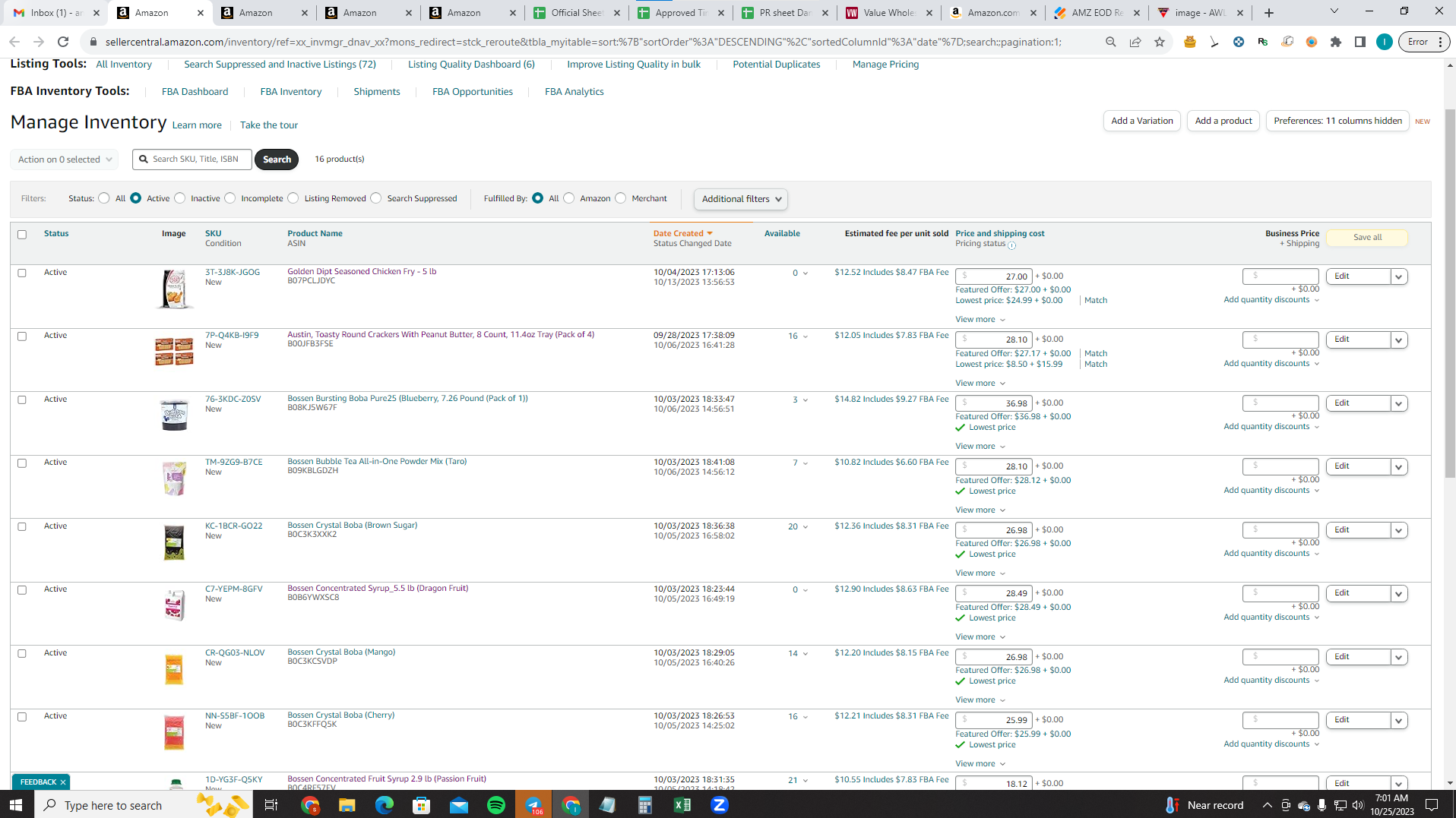Close the Feedback widget
The image size is (1456, 818).
coord(63,782)
